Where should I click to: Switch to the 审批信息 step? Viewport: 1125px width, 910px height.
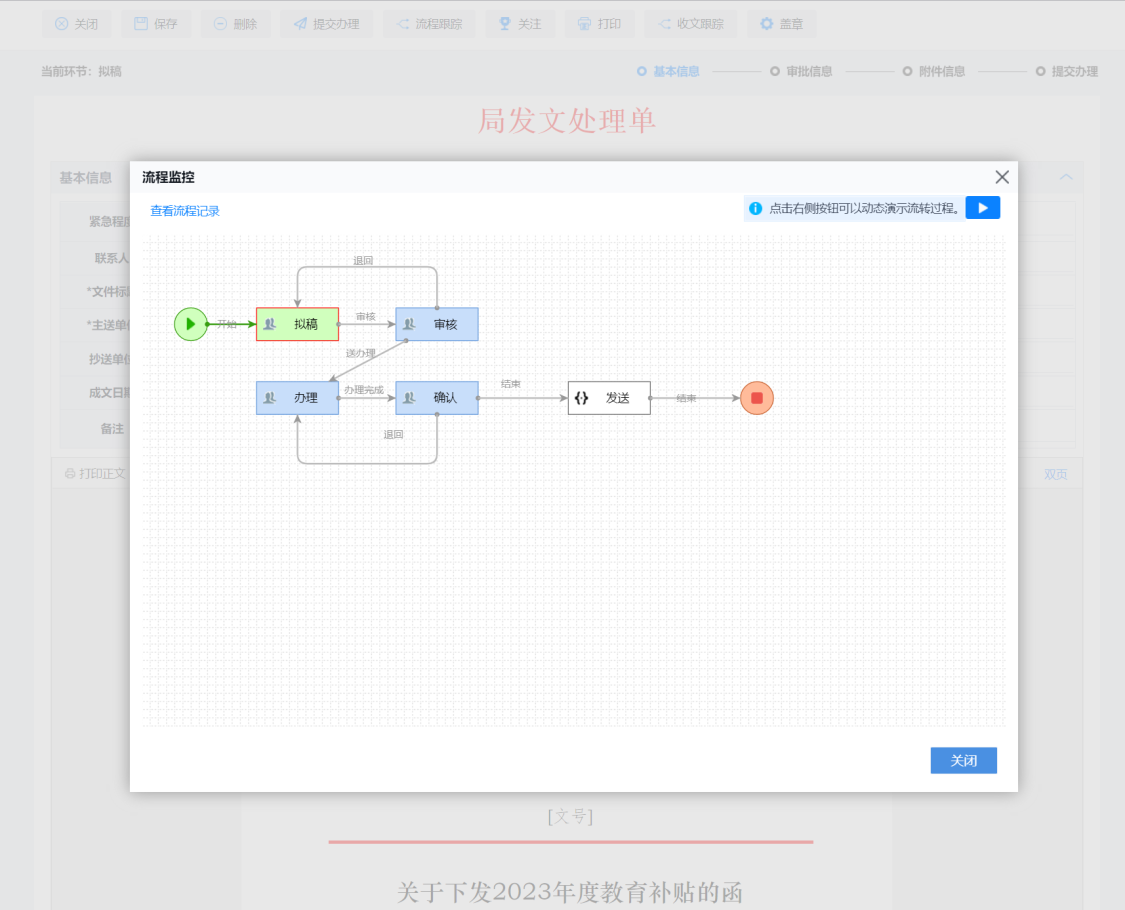coord(801,72)
